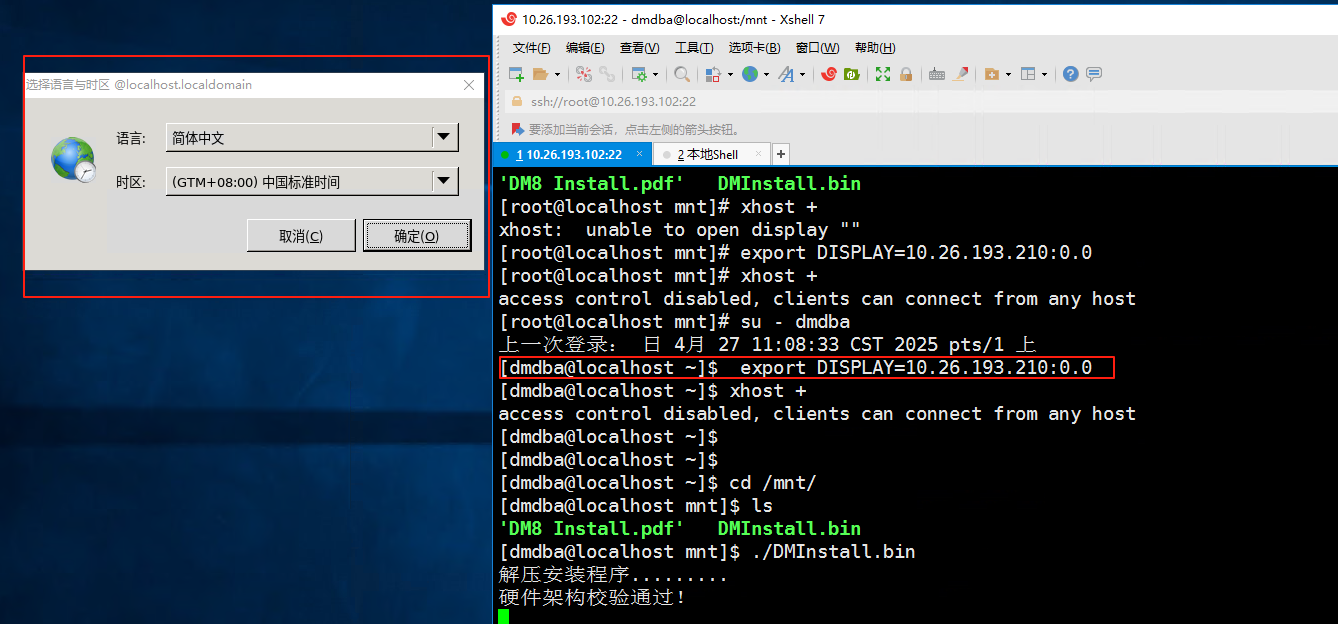Close the 10.26.193.102:22 session tab

coord(640,154)
